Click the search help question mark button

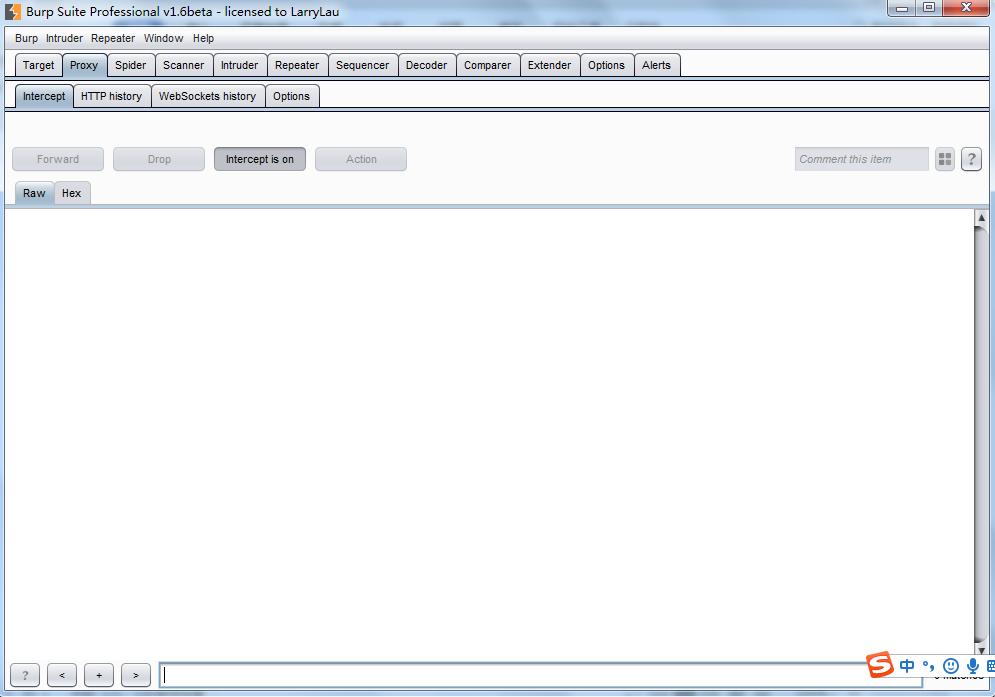coord(25,675)
